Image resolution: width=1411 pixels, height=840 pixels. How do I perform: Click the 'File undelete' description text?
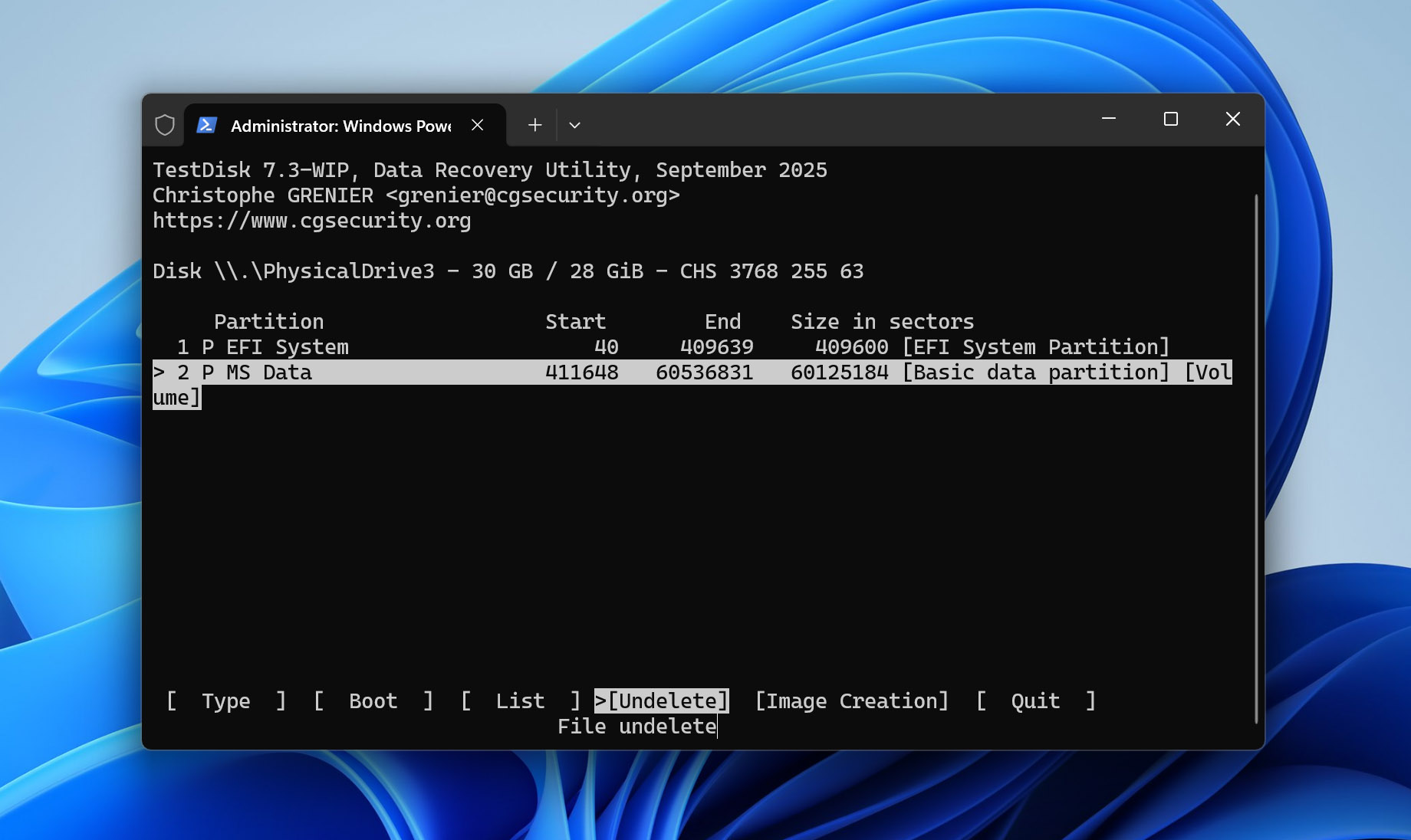pyautogui.click(x=637, y=727)
